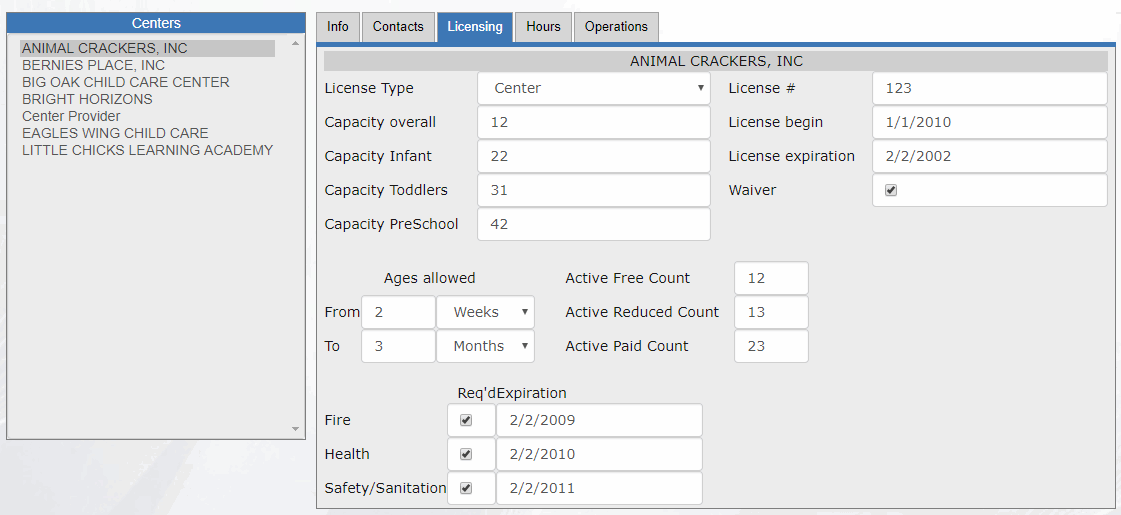Select BERNIES PLACE, INC center
This screenshot has height=515, width=1121.
(94, 65)
